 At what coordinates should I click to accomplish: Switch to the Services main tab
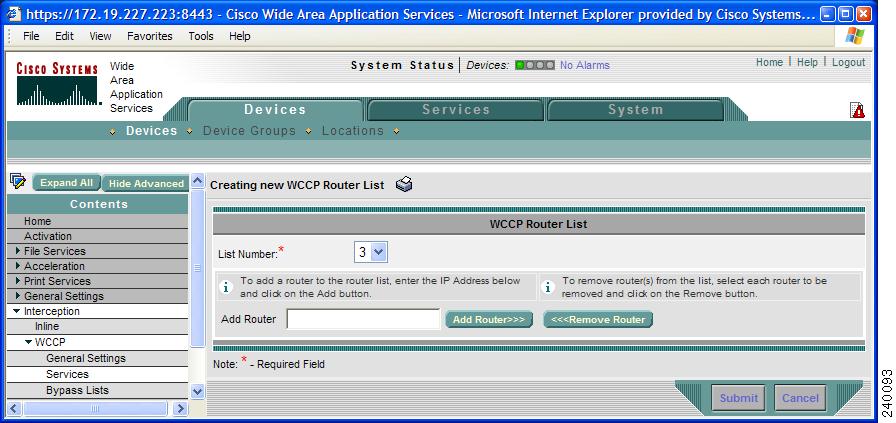(455, 110)
